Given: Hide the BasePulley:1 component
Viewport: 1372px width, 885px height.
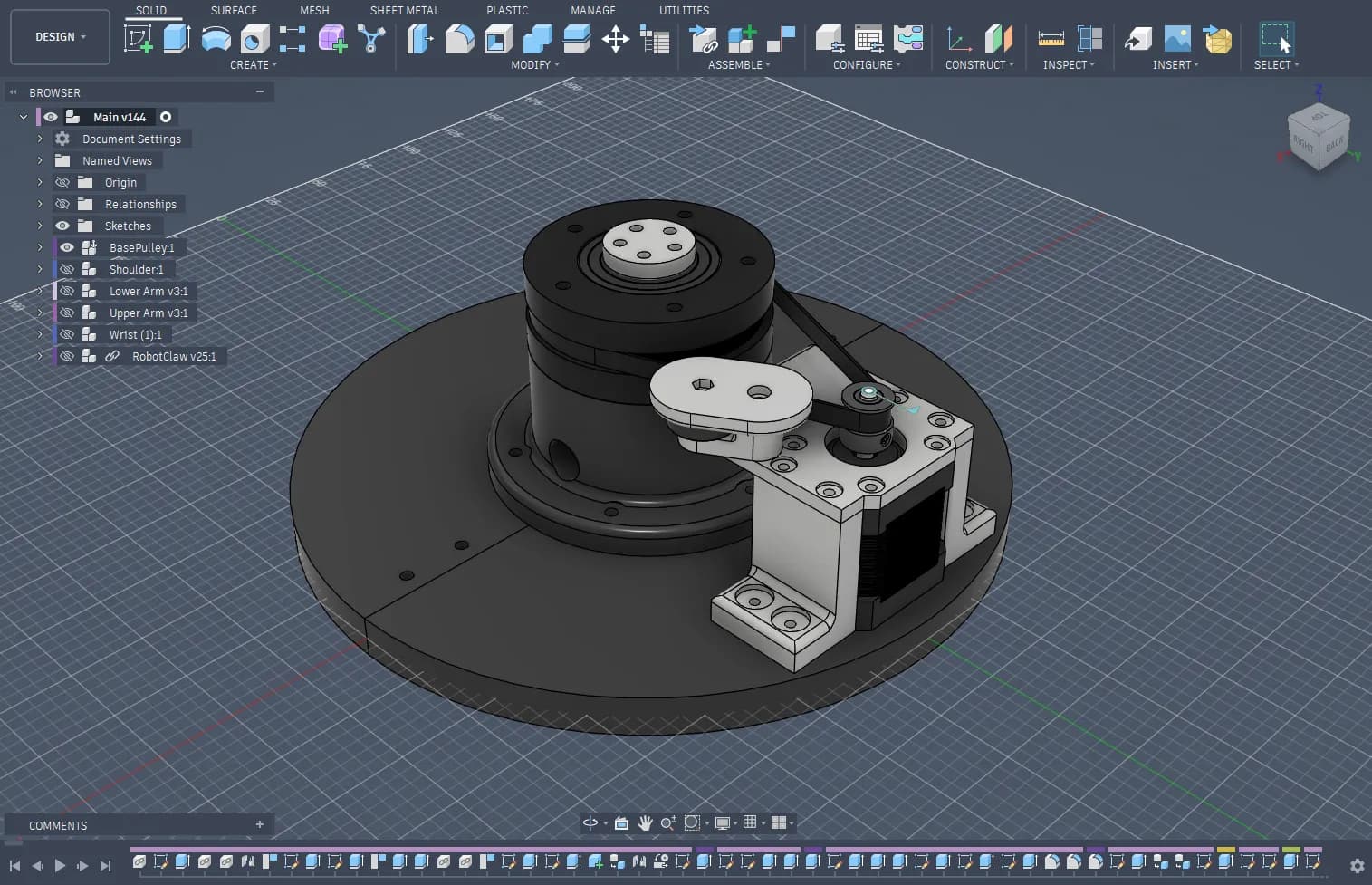Looking at the screenshot, I should [x=67, y=247].
